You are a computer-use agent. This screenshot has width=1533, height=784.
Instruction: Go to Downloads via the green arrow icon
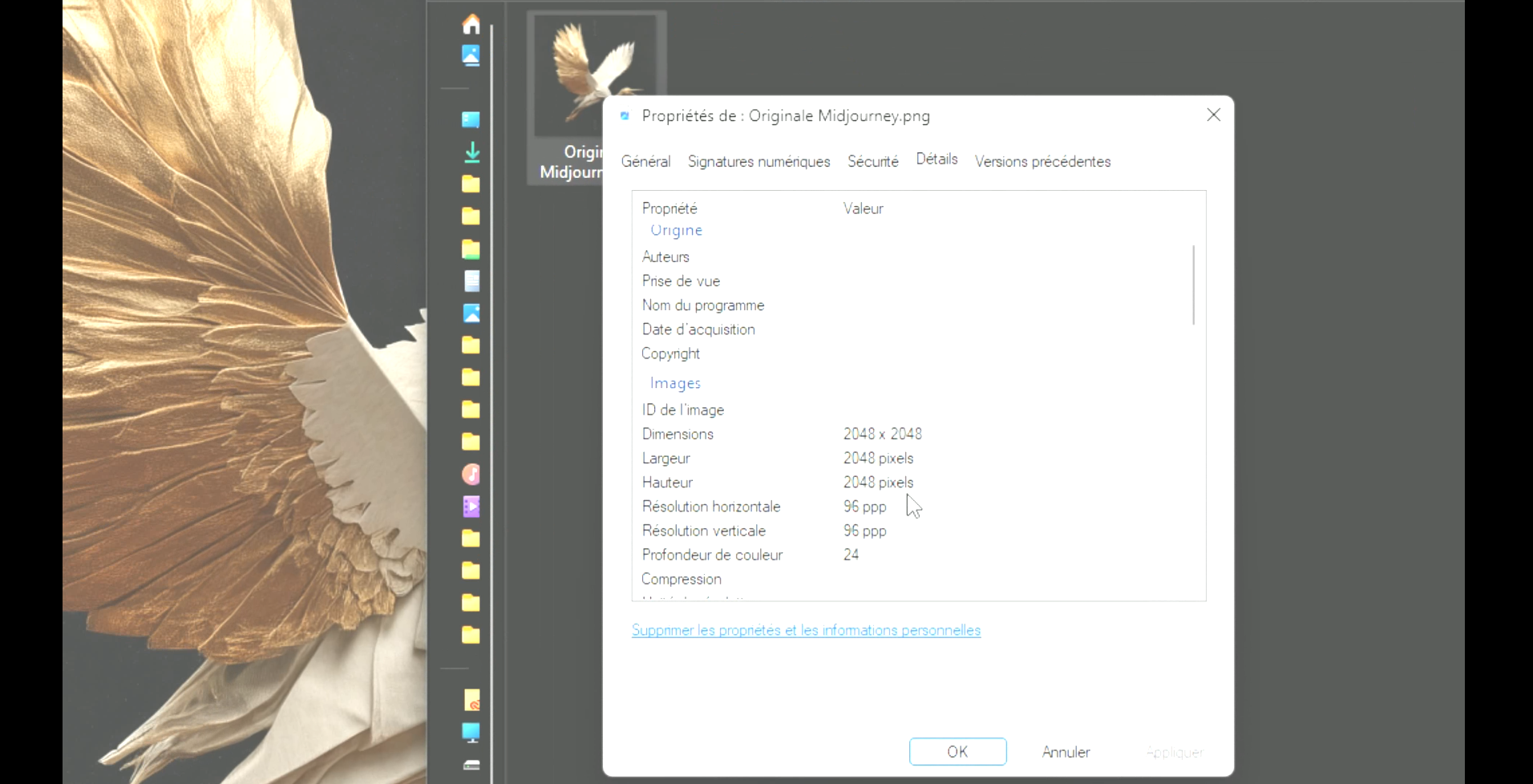coord(471,152)
